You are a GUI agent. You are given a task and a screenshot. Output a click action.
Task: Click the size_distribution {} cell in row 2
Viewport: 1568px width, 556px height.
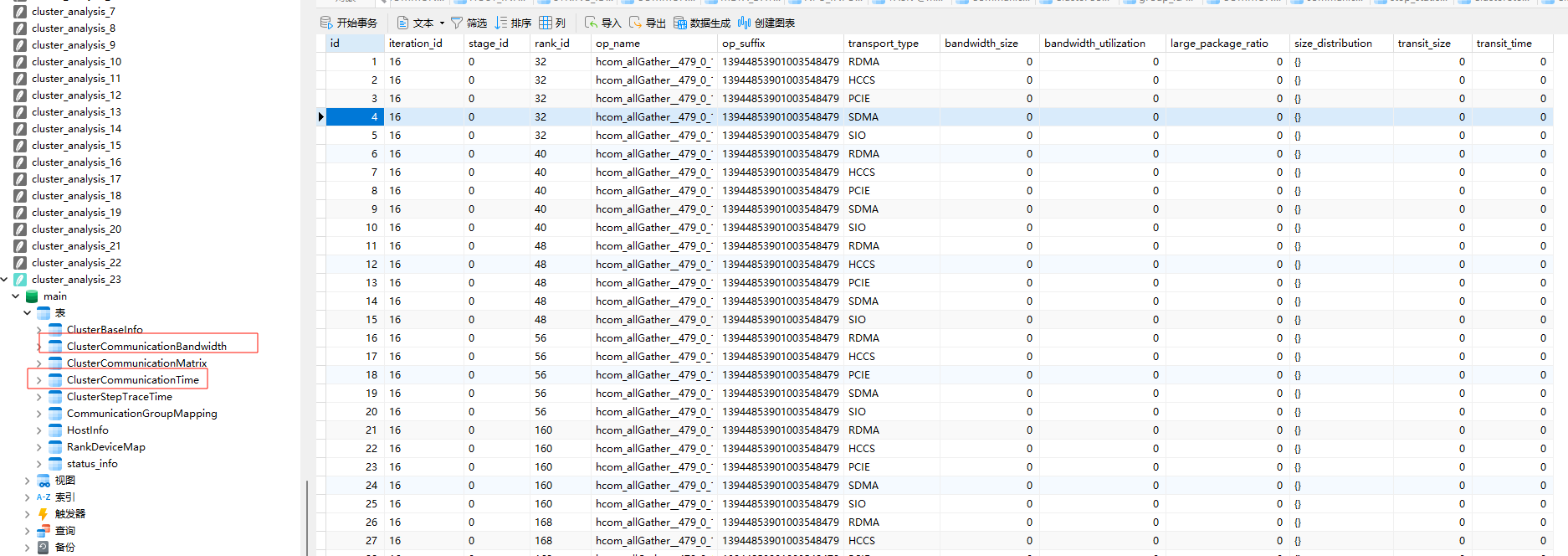point(1341,80)
